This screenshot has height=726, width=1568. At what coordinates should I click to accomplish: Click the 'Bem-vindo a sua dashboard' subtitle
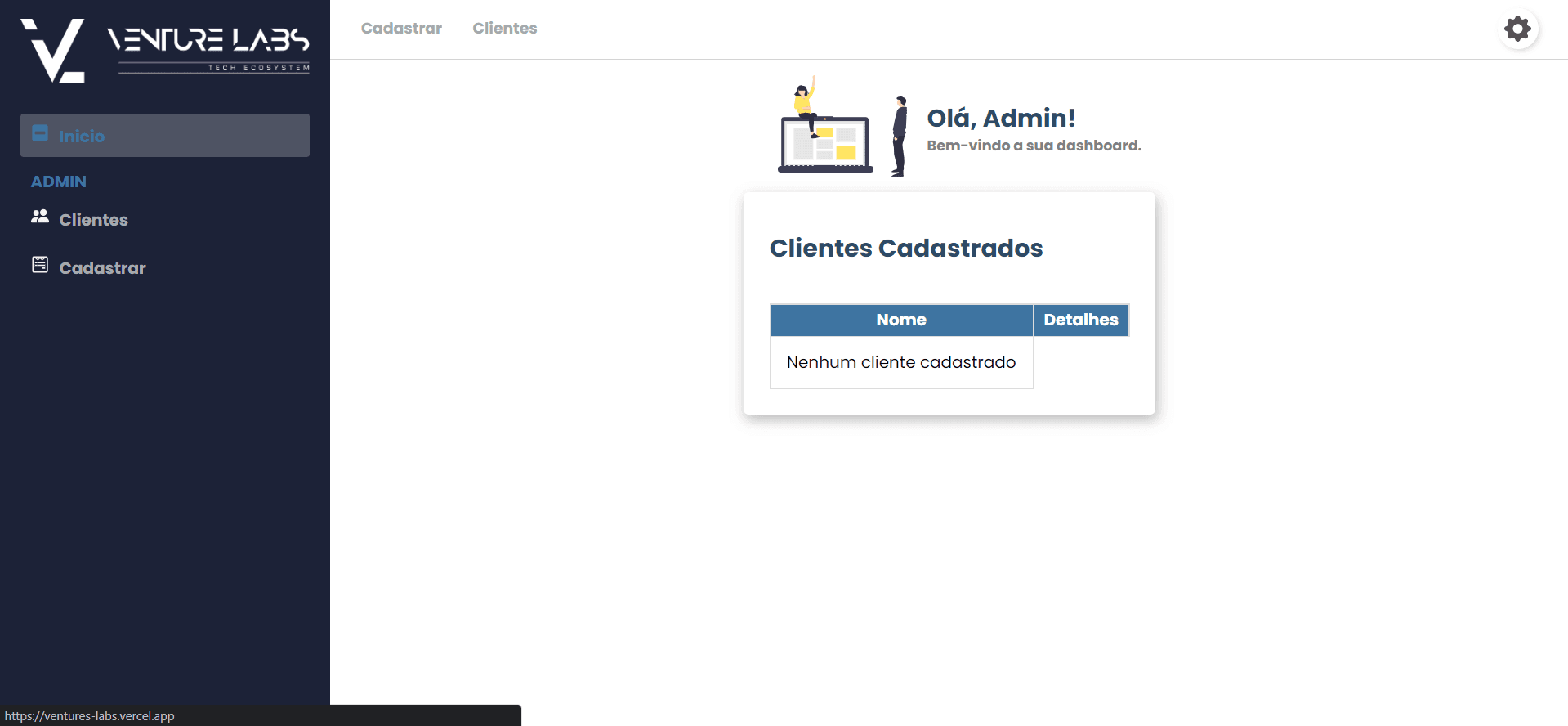click(1034, 146)
